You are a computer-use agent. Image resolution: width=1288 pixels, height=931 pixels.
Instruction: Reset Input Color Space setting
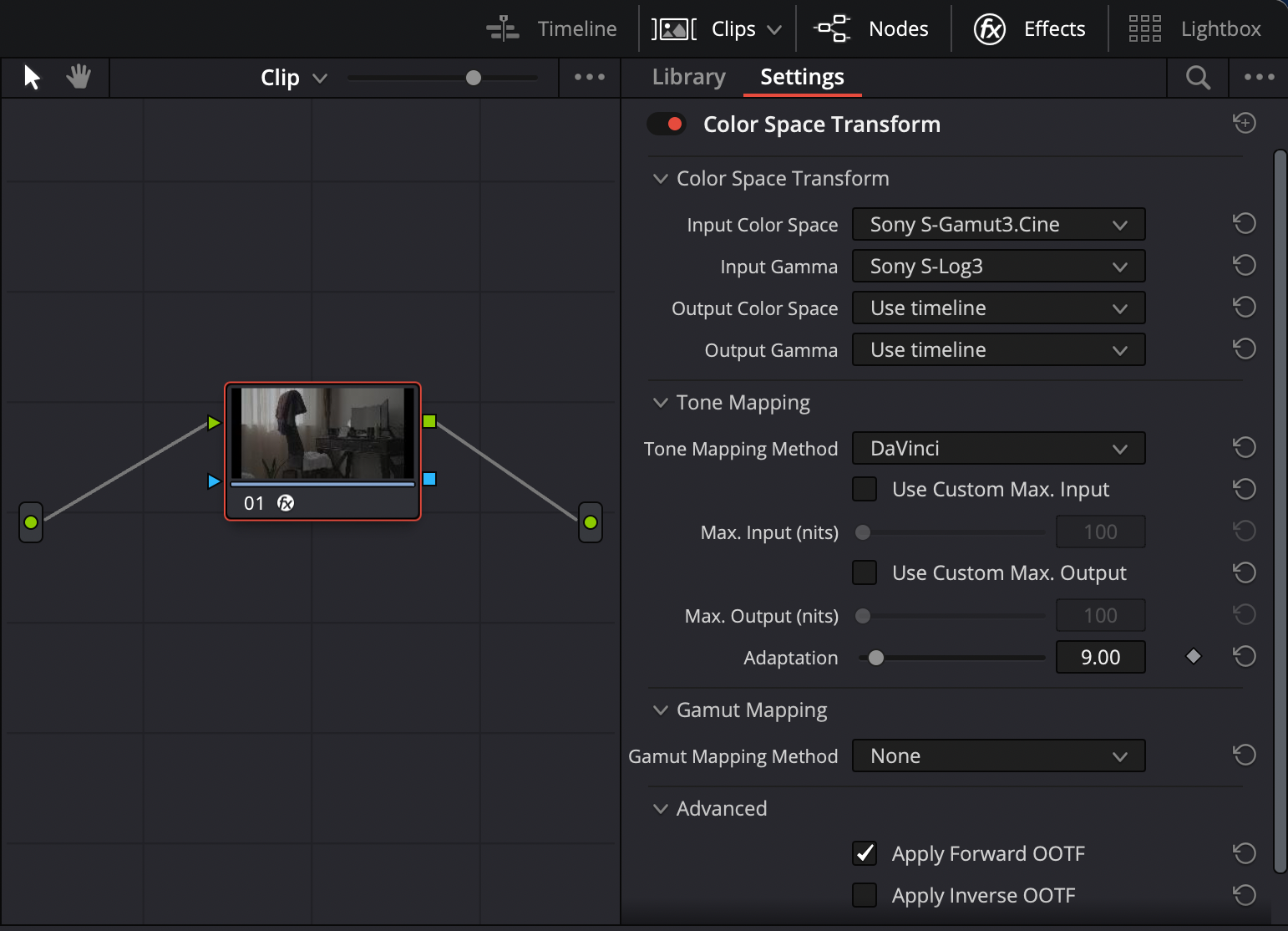1245,224
